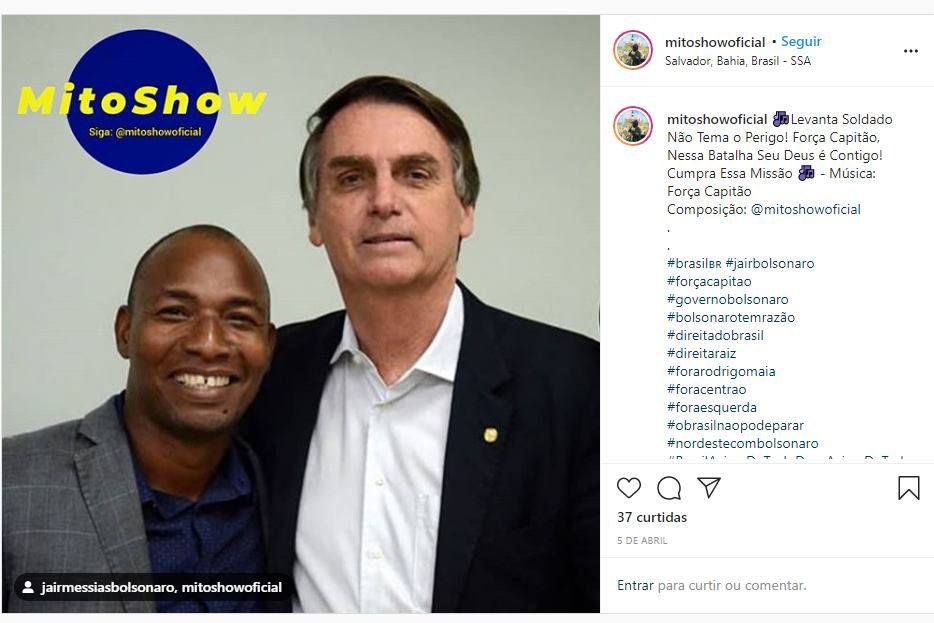Open mitoshowoficial username in the header

coord(715,42)
